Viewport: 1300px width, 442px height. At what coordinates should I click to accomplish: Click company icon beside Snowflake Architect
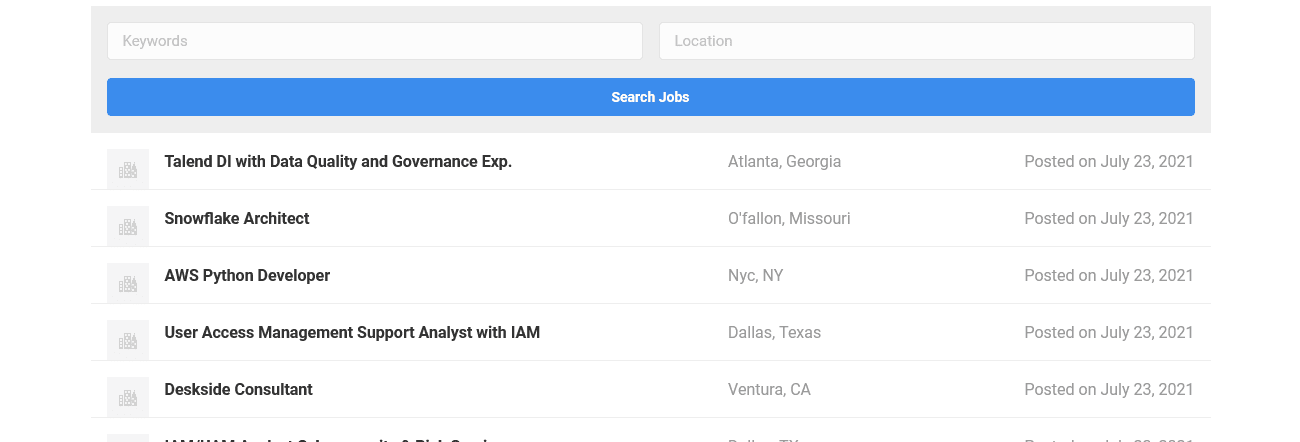coord(128,226)
